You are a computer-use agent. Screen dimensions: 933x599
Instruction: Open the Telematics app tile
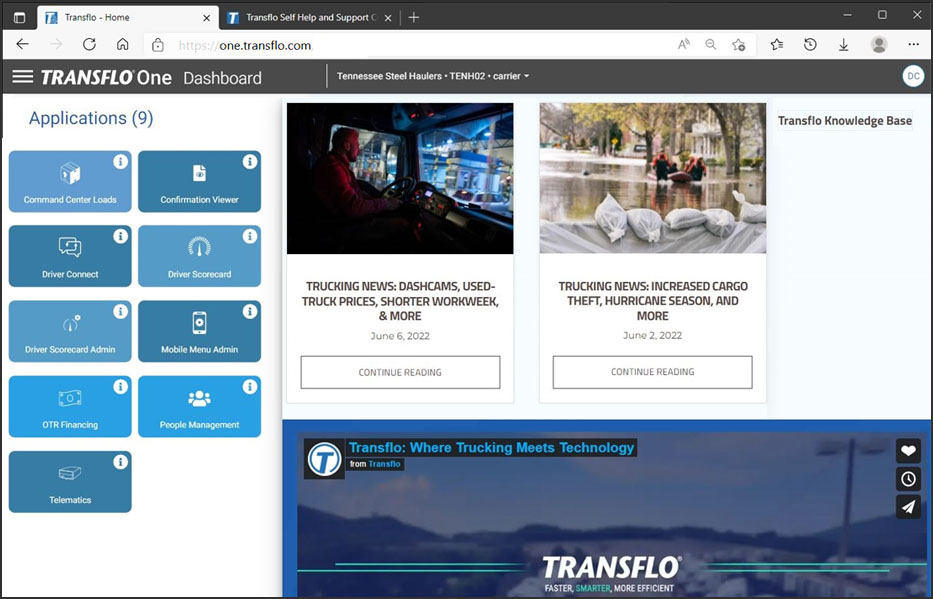click(x=70, y=482)
